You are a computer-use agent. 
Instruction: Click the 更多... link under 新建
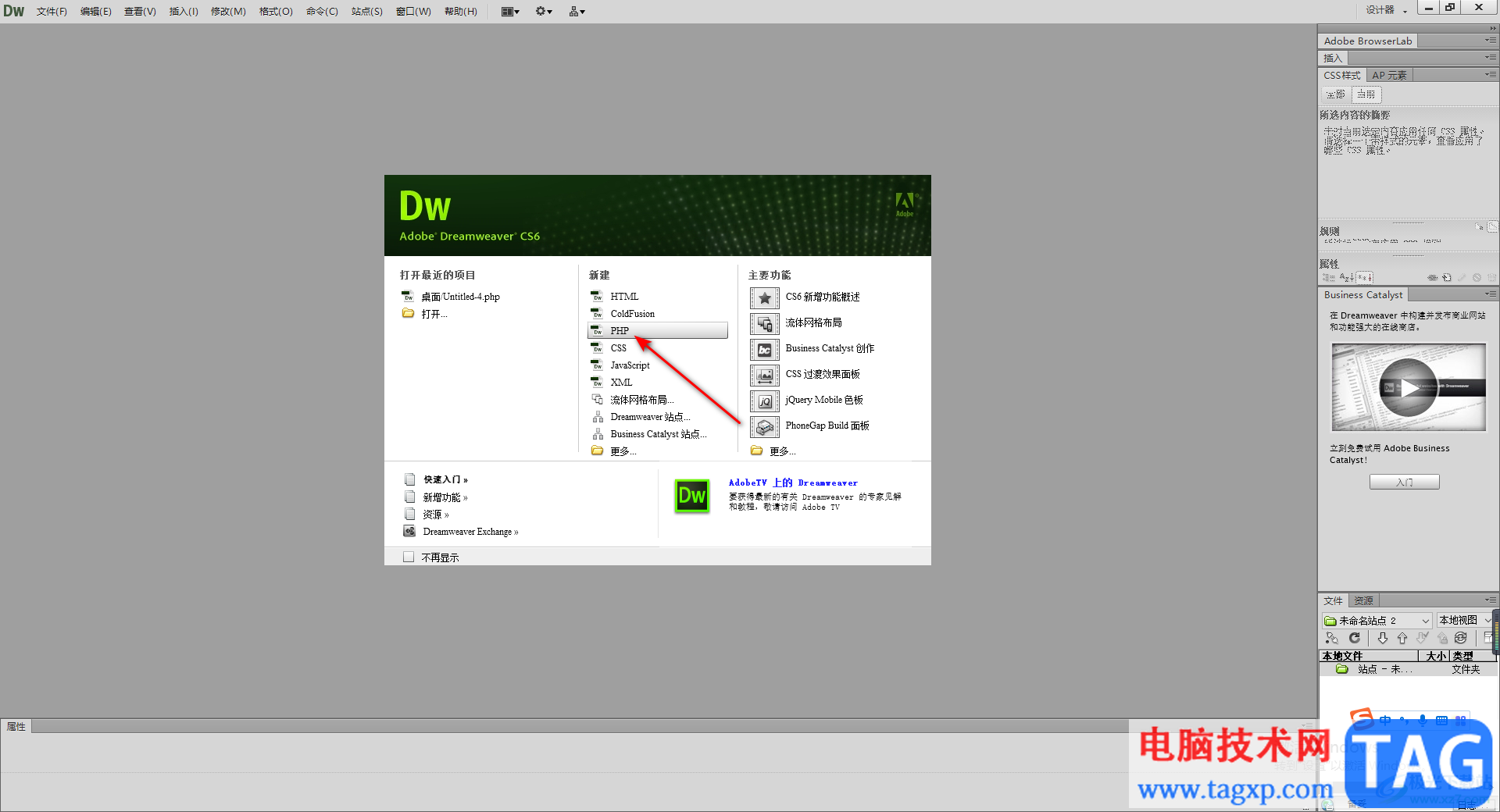(x=623, y=451)
